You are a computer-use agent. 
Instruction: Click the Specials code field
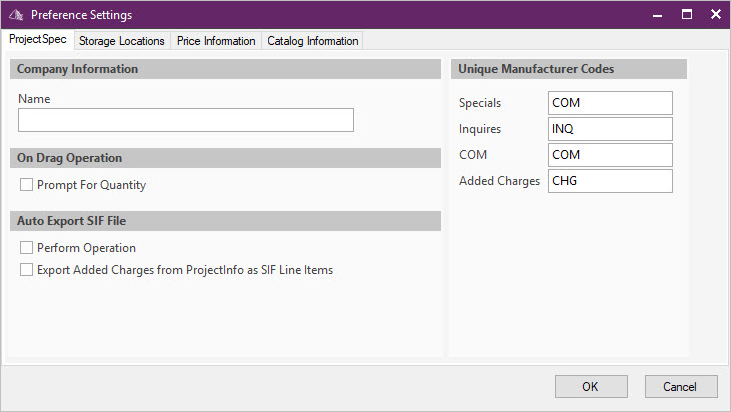point(610,103)
